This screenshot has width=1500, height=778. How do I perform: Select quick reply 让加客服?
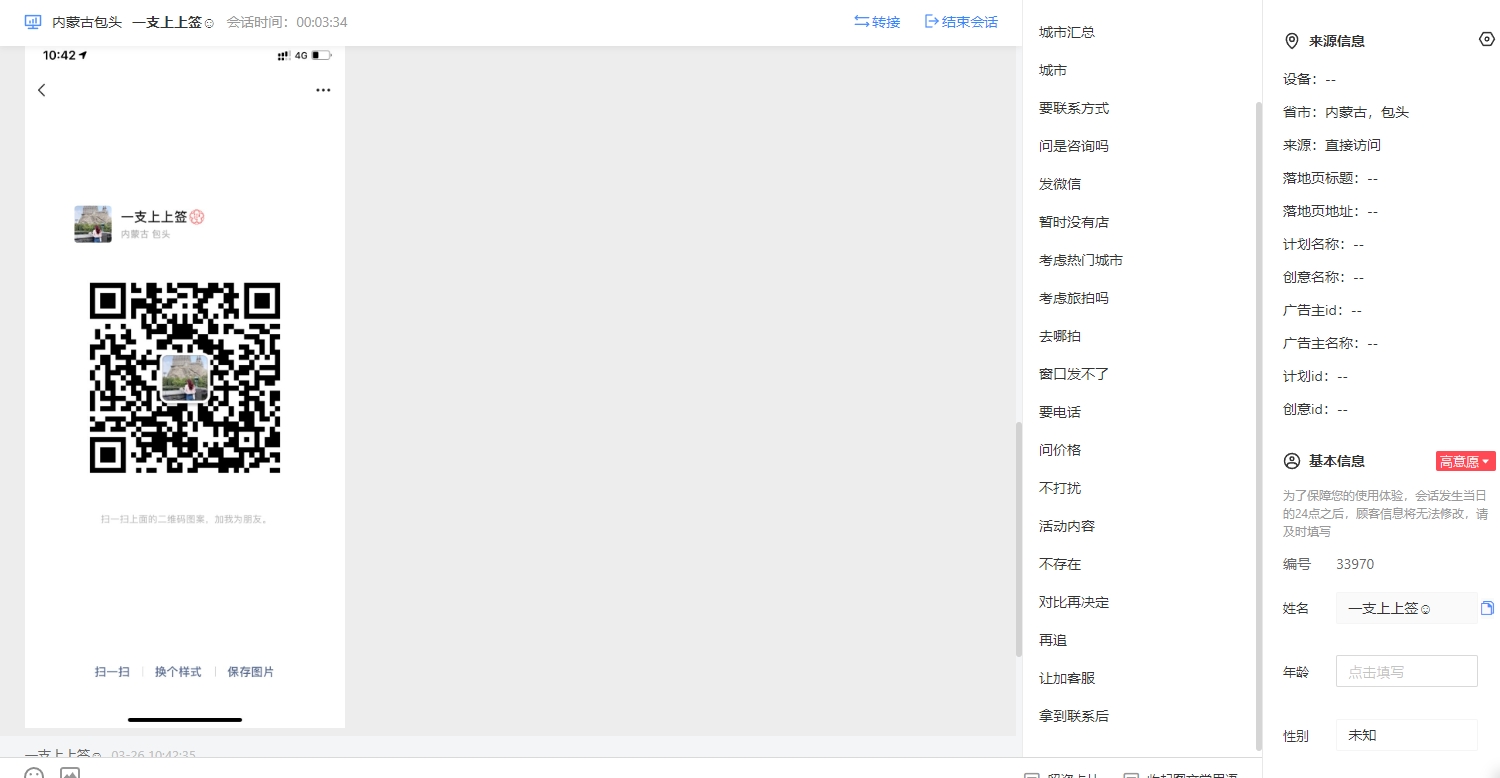[x=1067, y=678]
